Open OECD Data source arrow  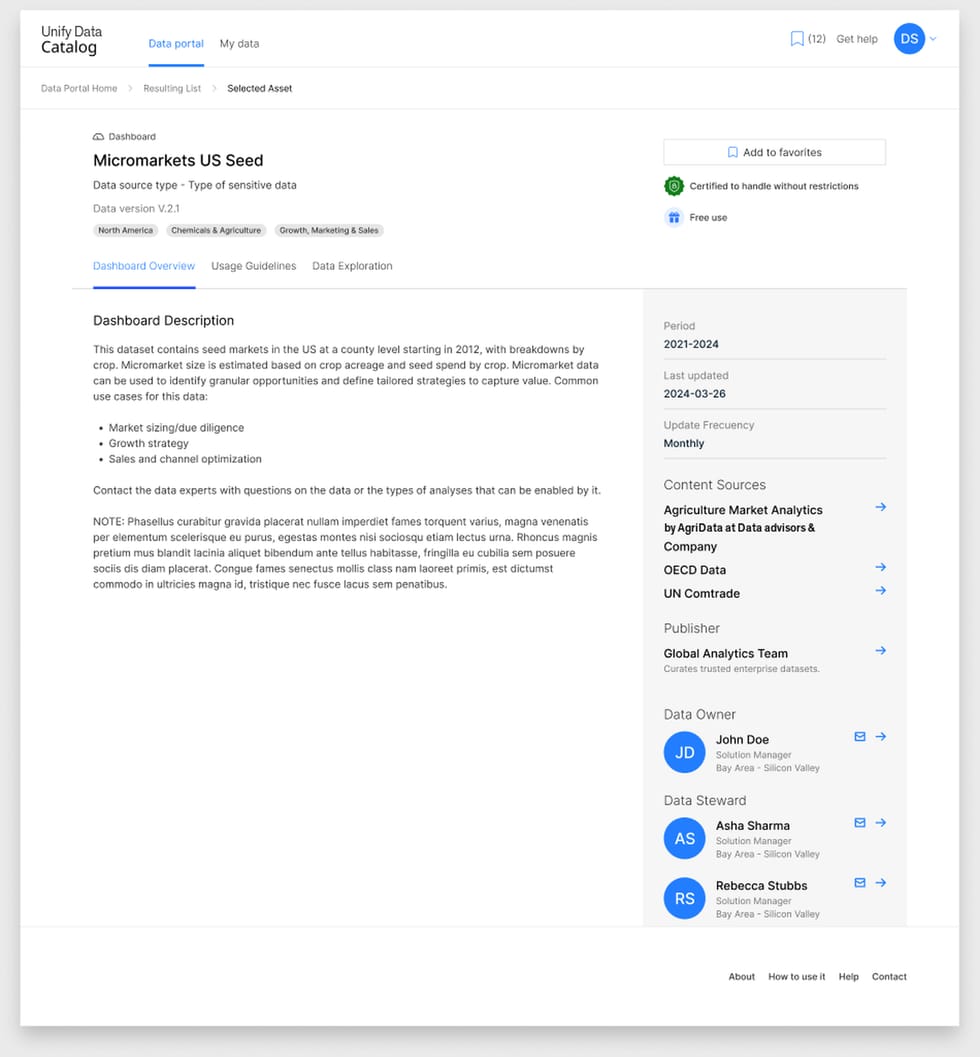point(880,567)
